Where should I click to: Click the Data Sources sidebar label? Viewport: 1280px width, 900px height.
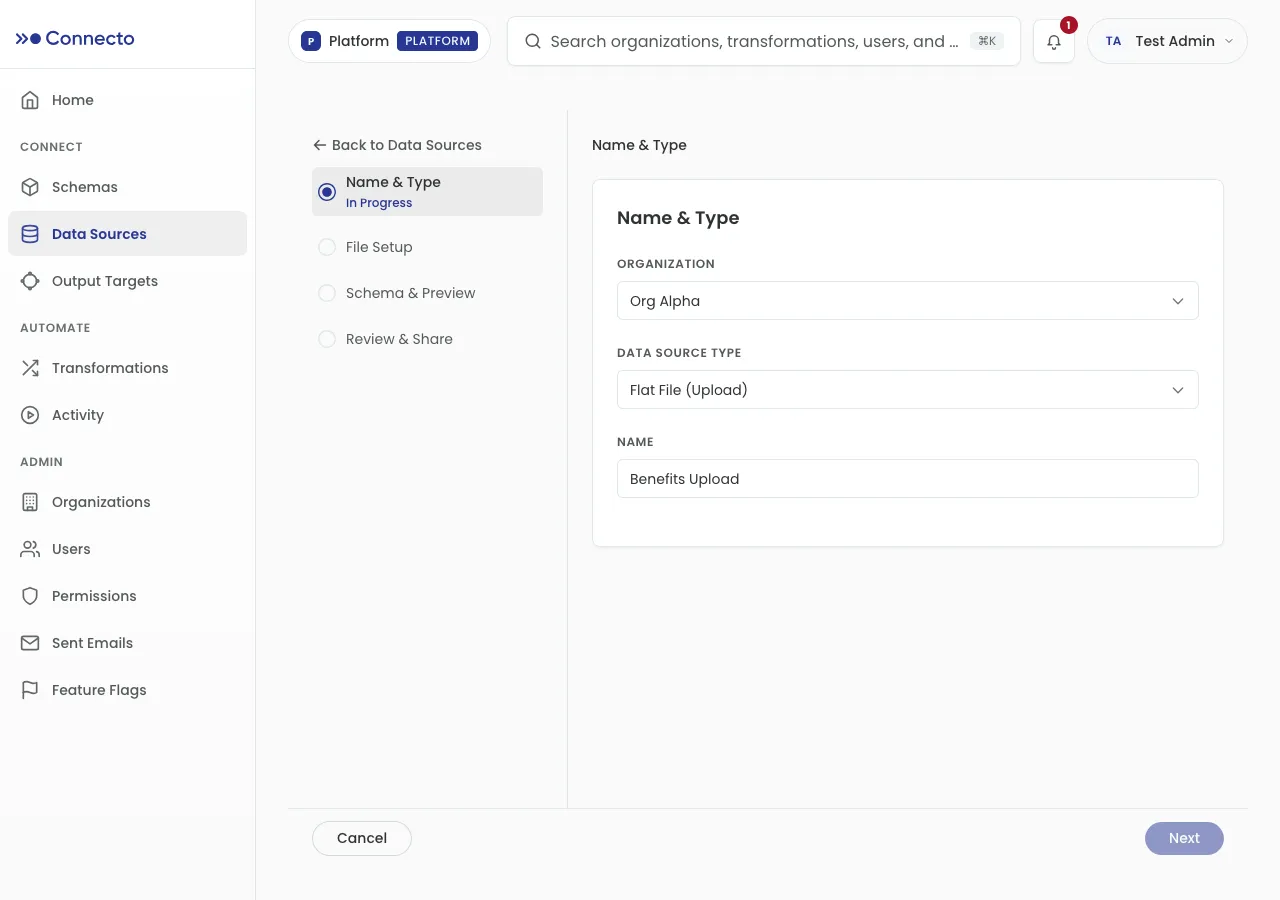(99, 234)
